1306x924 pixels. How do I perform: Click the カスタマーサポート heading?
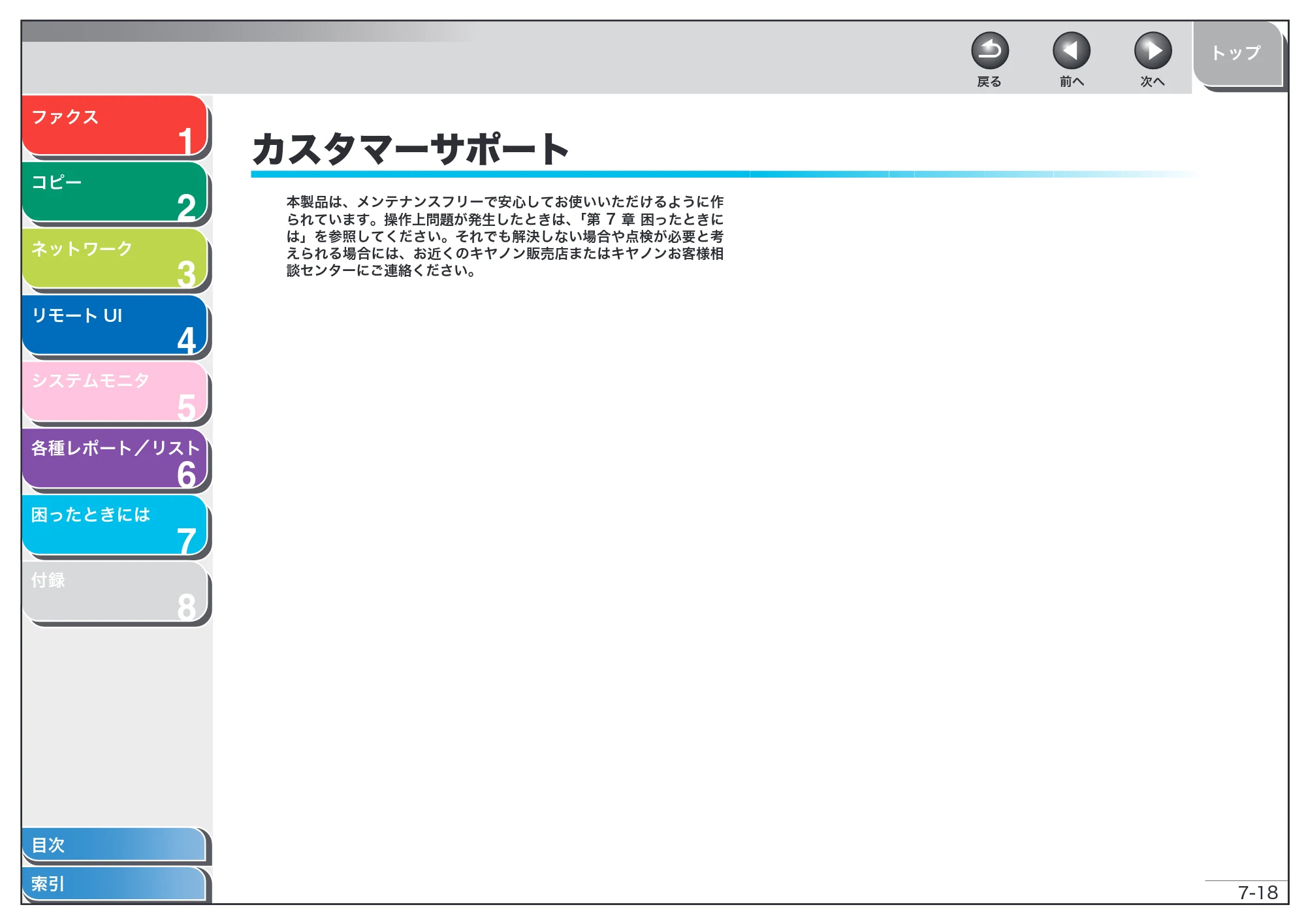411,149
